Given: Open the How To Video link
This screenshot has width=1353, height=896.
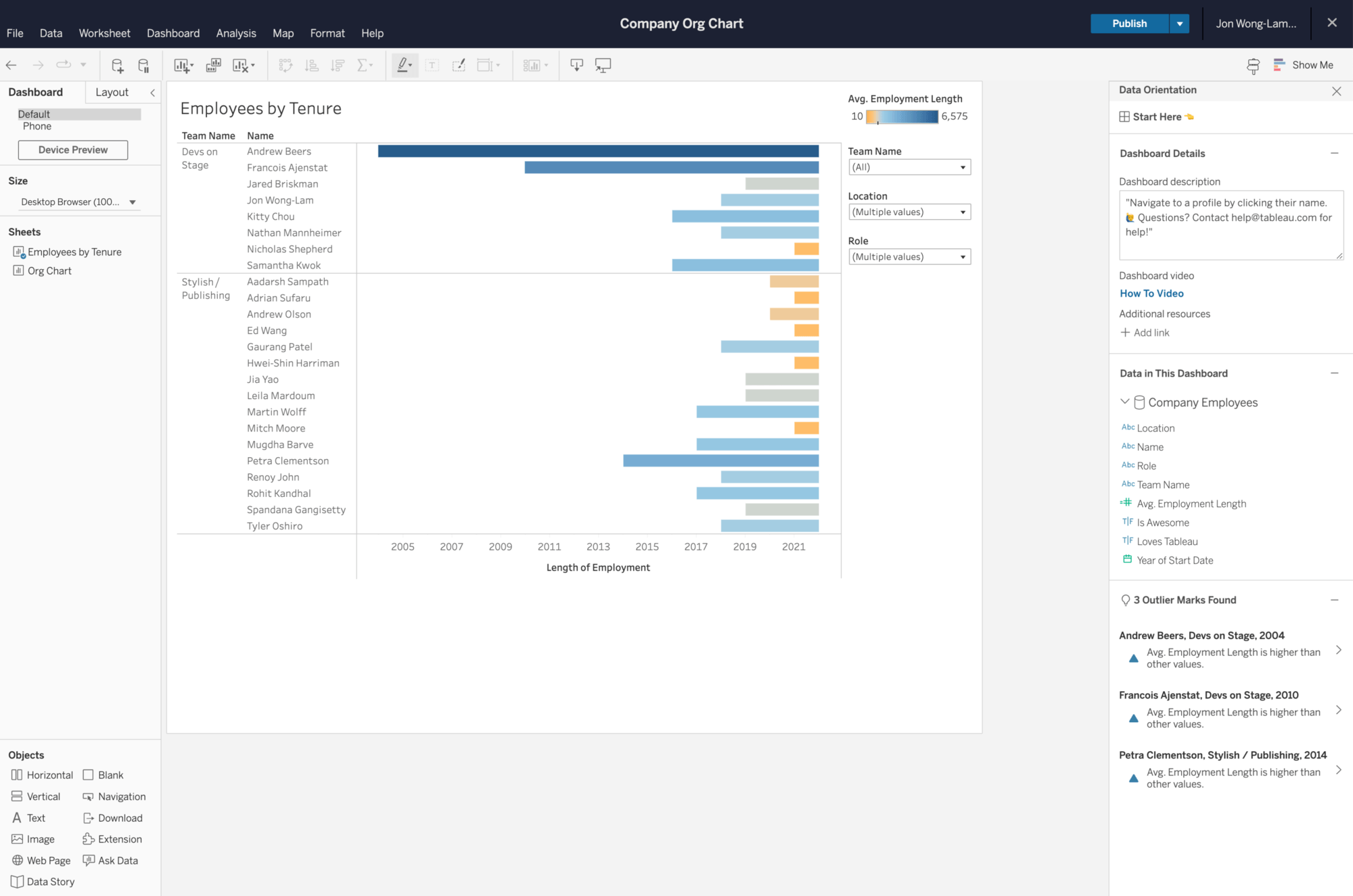Looking at the screenshot, I should (1151, 293).
